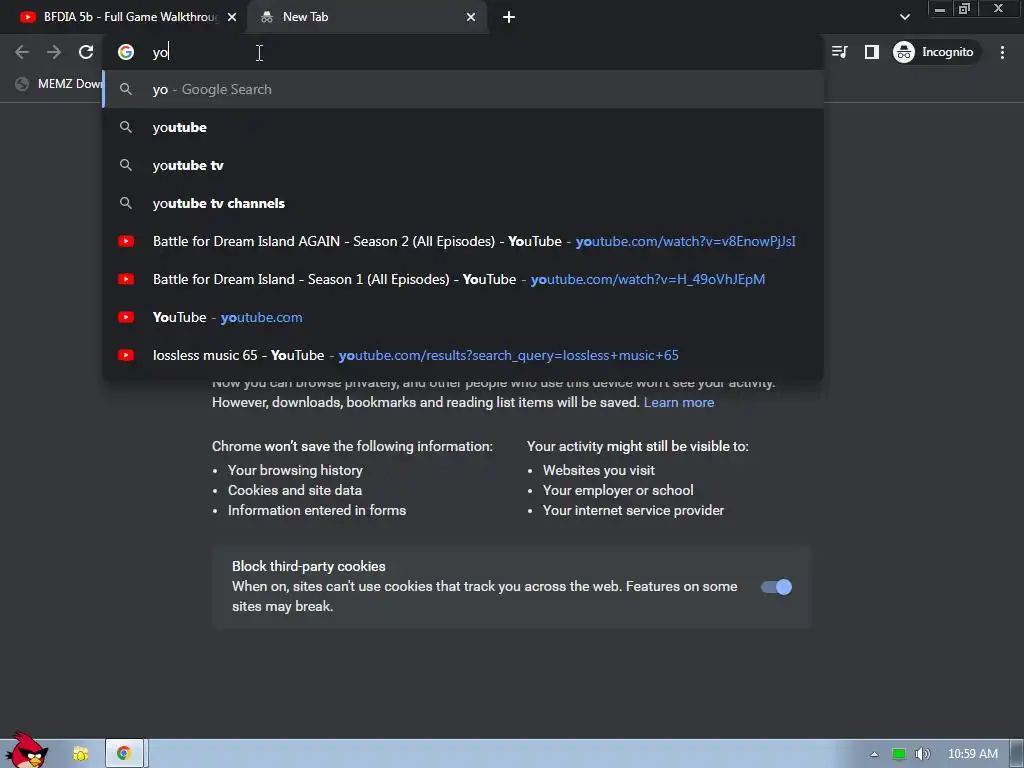
Task: Click the 'Block third-party cookies' heading
Action: click(x=309, y=566)
